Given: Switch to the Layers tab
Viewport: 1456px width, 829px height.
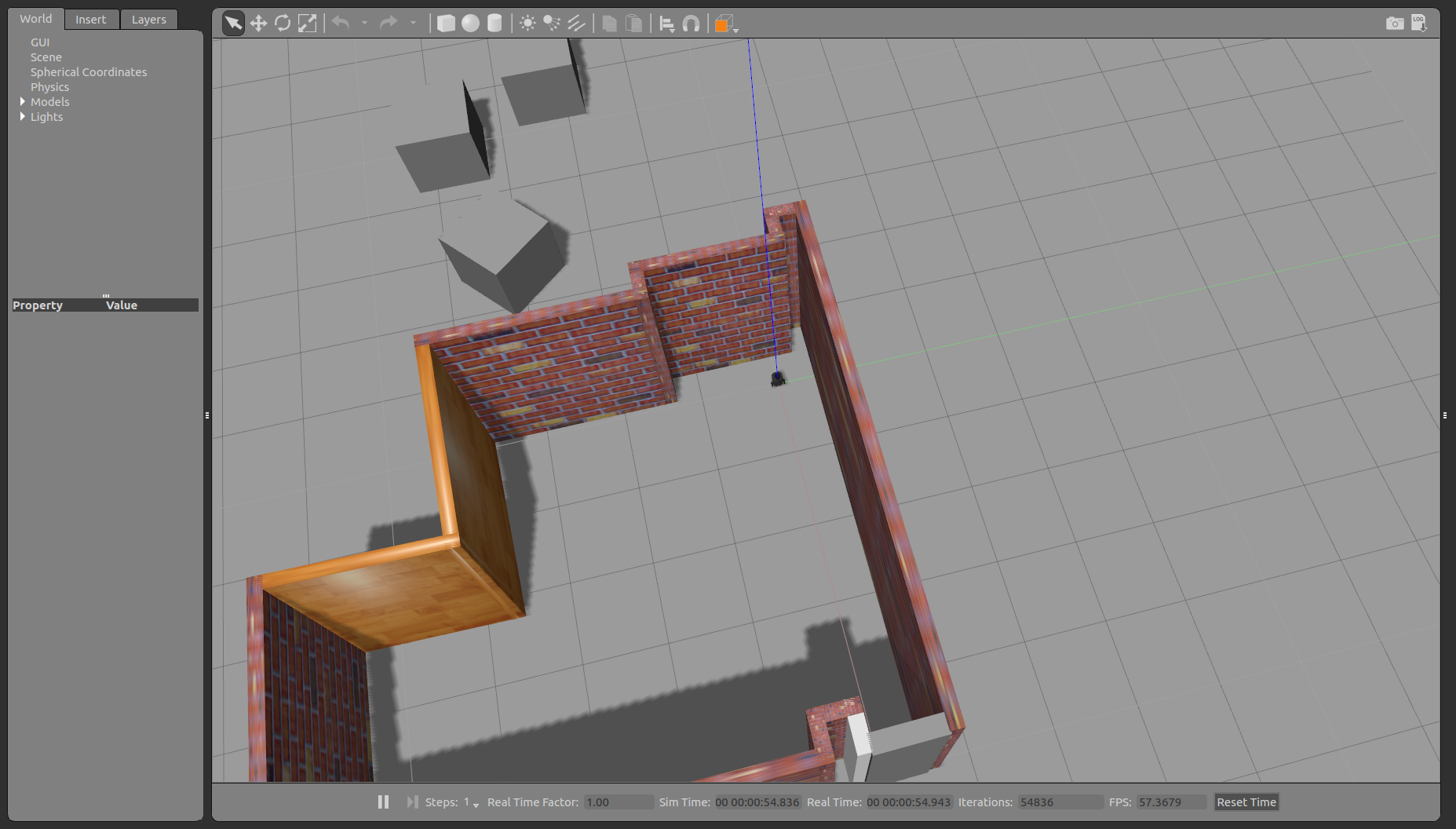Looking at the screenshot, I should 149,20.
